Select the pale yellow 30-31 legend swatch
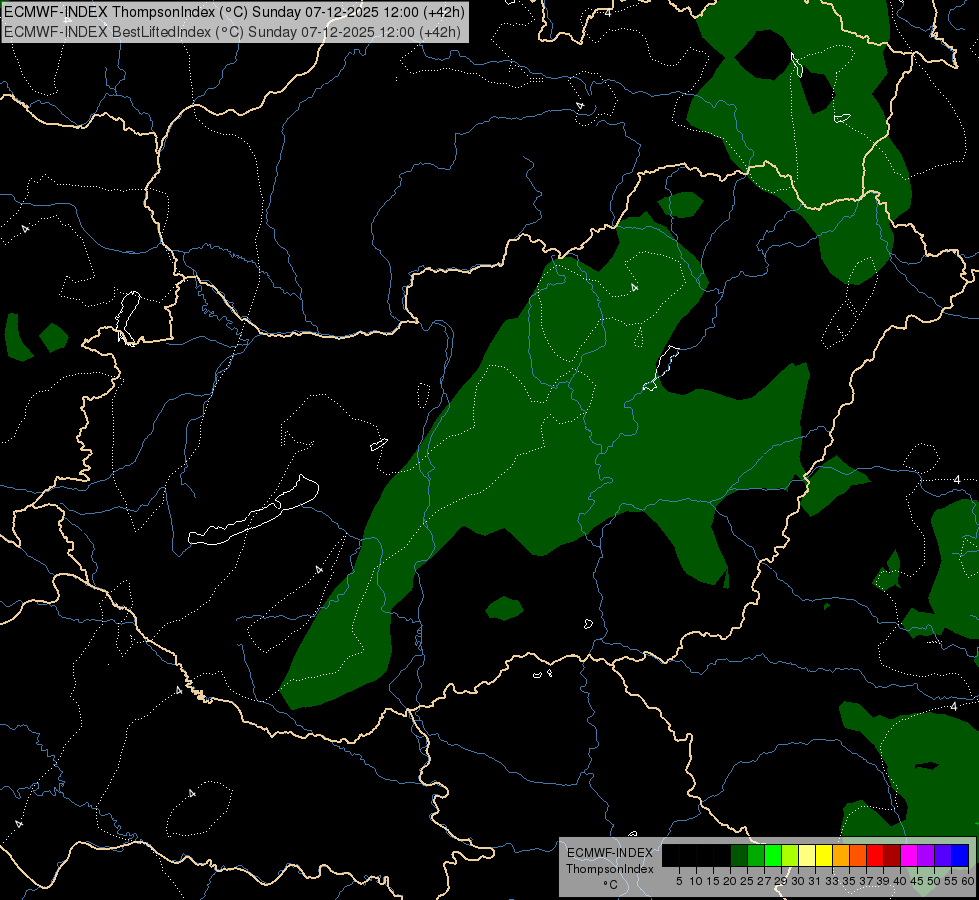 pos(807,855)
